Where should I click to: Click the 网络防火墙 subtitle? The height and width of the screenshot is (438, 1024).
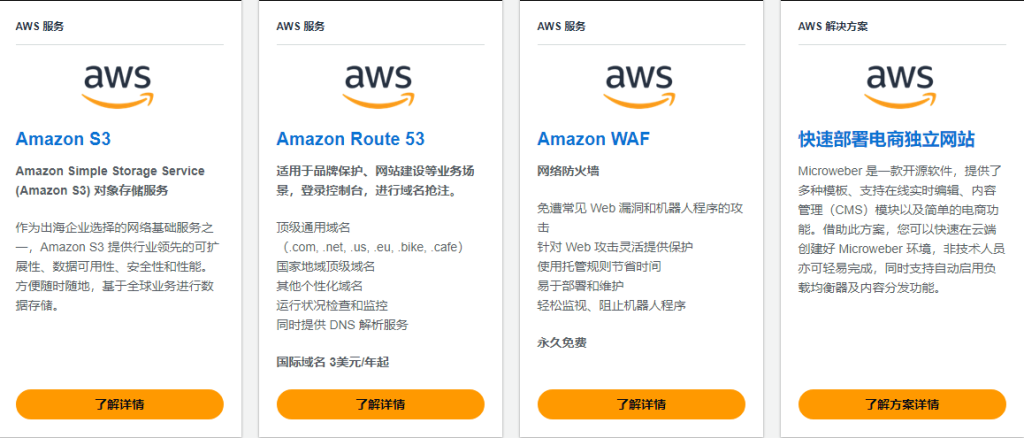coord(568,171)
